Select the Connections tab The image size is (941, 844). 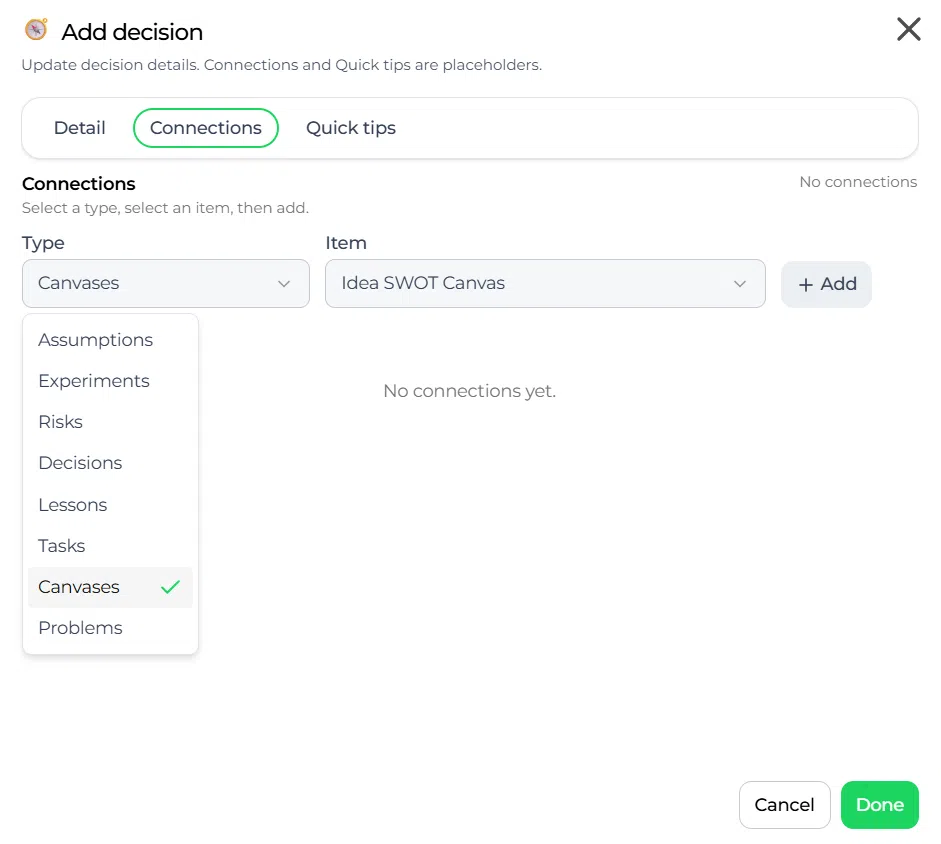click(x=206, y=128)
